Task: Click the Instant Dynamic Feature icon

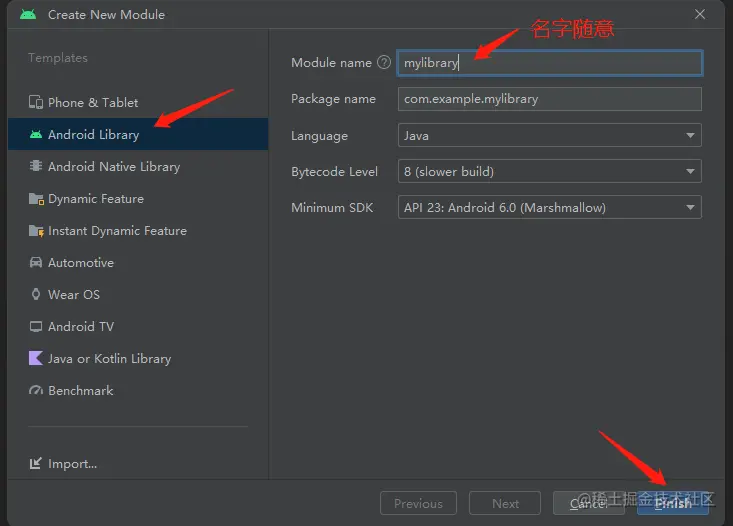Action: 36,230
